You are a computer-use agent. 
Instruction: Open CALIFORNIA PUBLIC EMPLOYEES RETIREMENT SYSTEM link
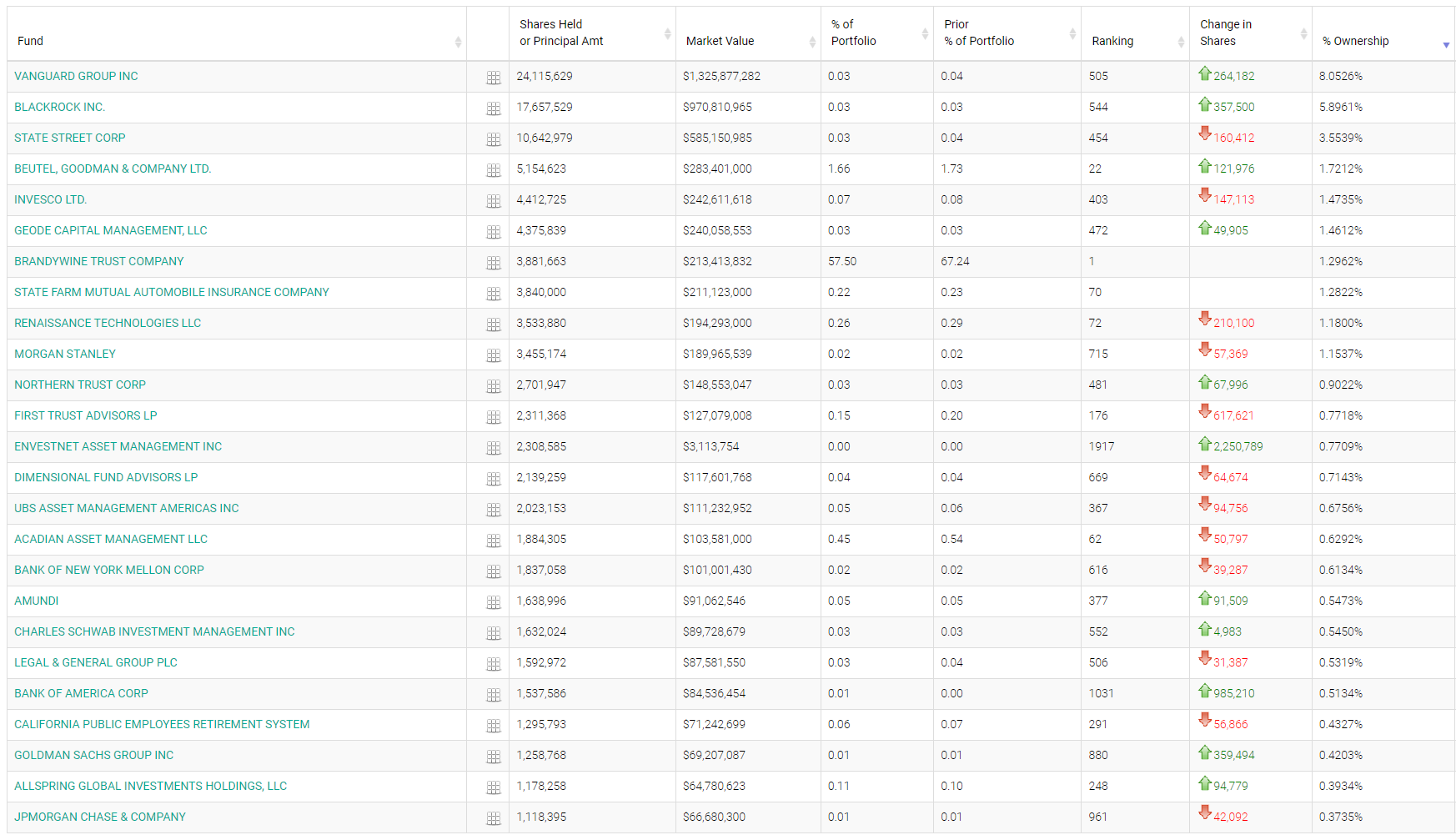tap(162, 724)
